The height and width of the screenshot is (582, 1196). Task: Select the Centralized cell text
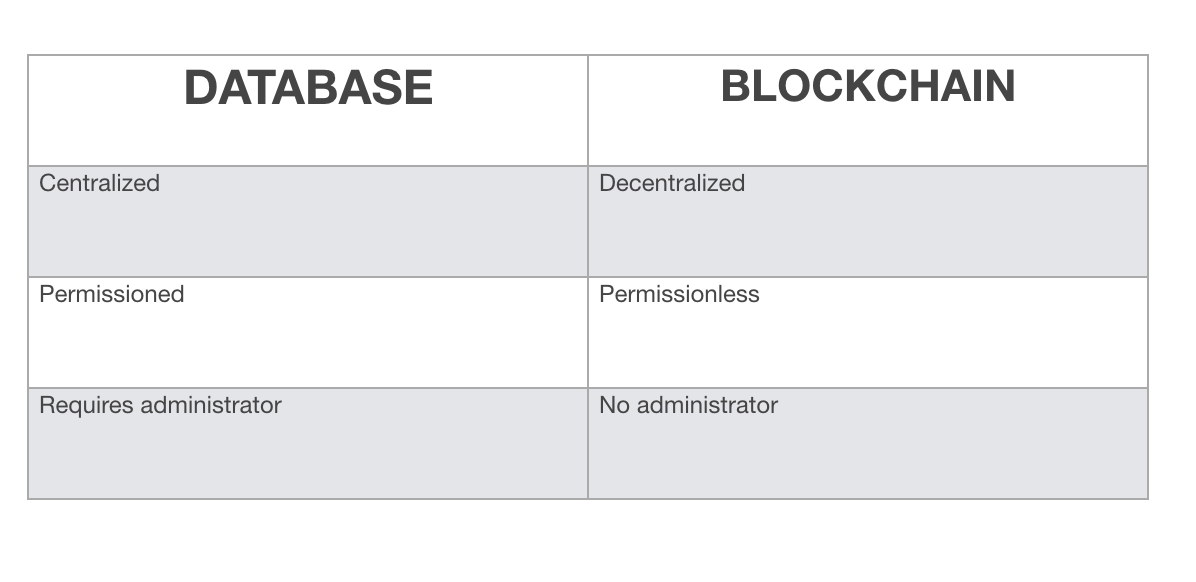(99, 183)
